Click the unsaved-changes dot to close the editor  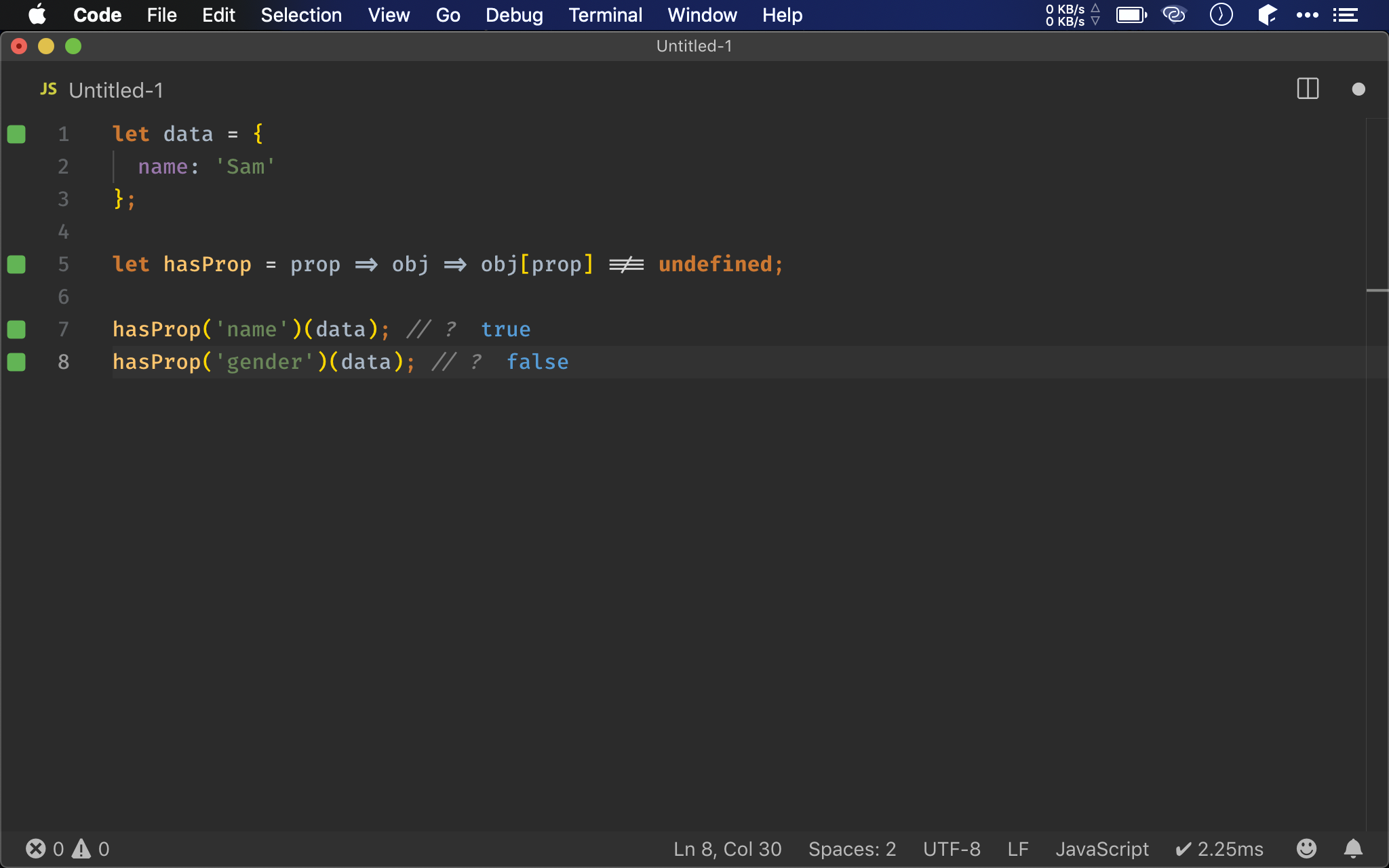pyautogui.click(x=1358, y=89)
